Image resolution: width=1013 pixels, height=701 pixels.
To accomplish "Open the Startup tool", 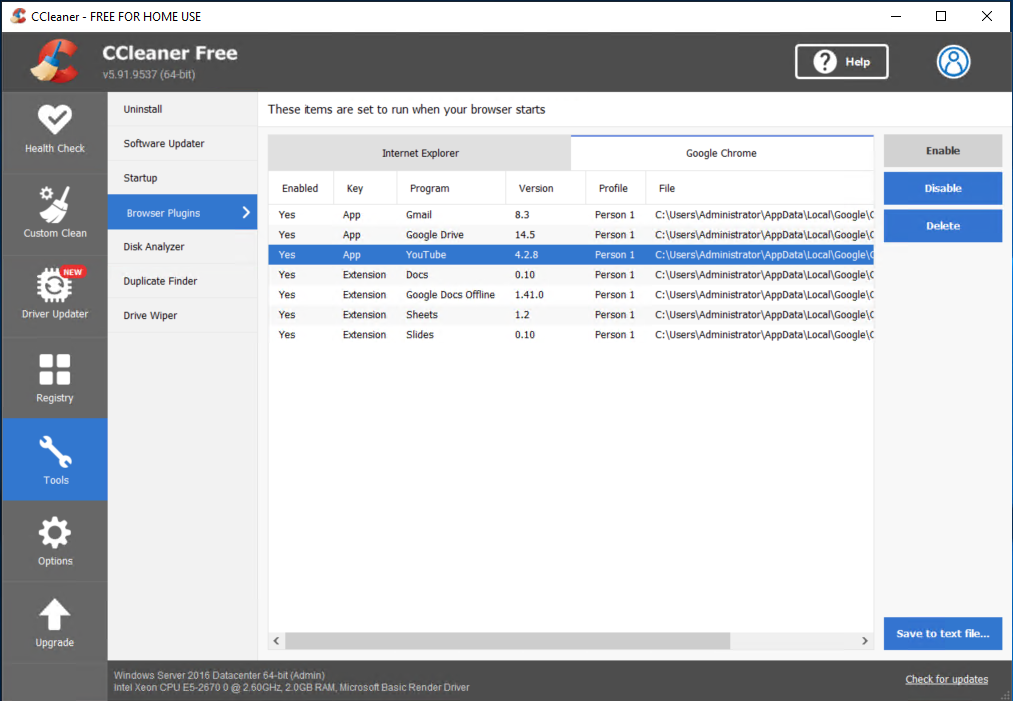I will [182, 178].
